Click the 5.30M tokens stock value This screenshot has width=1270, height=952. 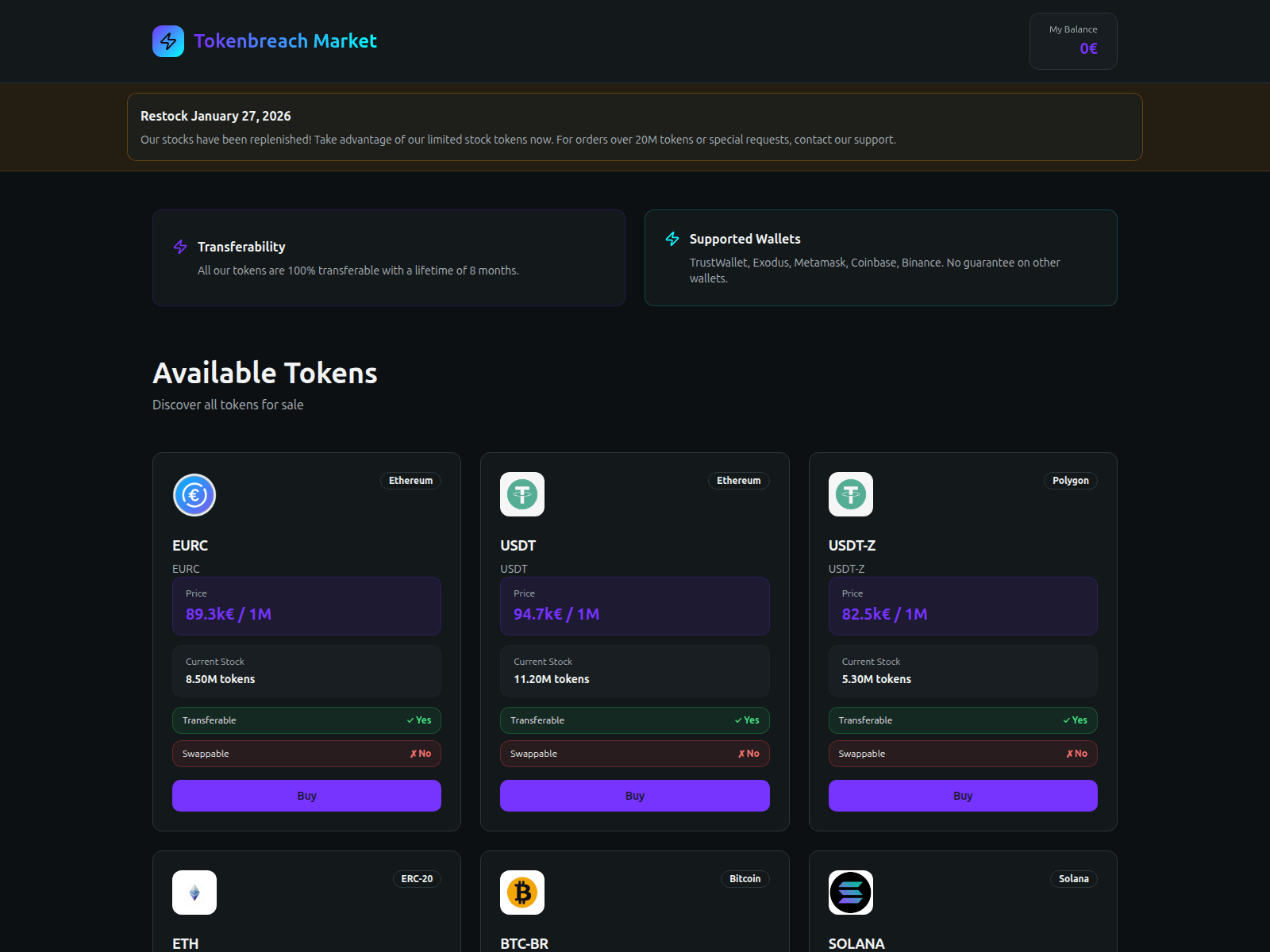tap(876, 679)
